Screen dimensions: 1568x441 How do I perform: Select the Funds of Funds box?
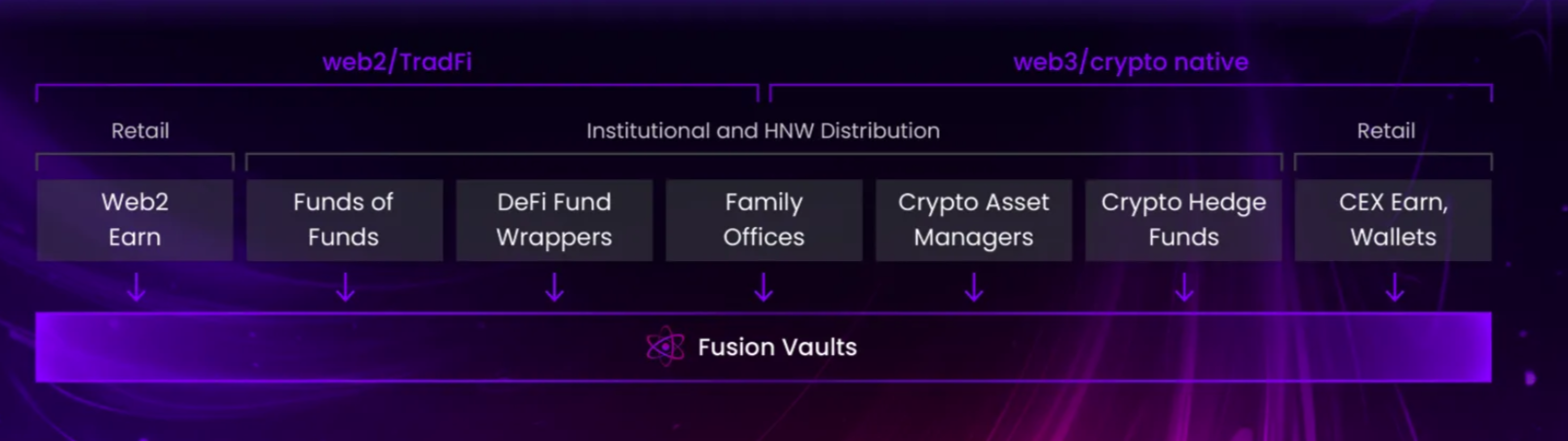click(345, 220)
